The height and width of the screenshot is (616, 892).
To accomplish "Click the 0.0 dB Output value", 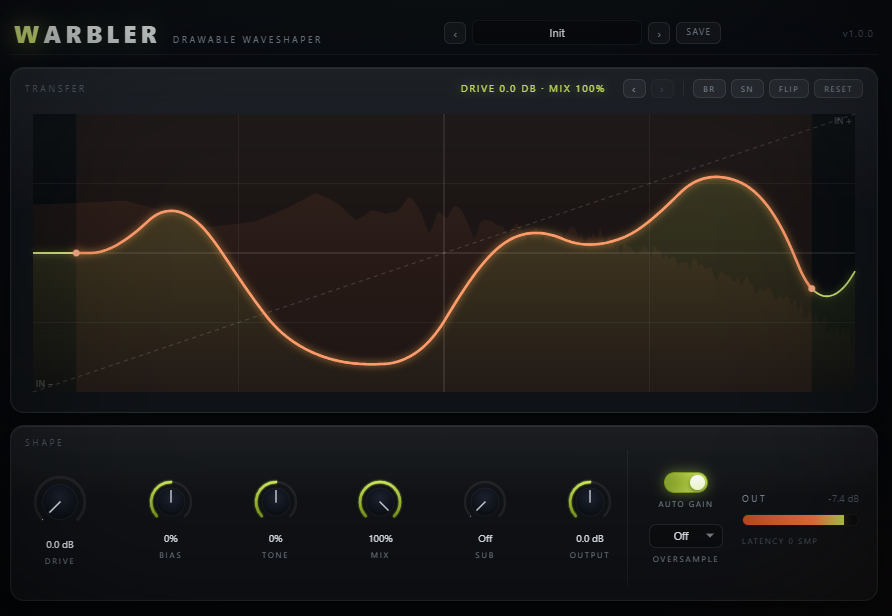I will [x=589, y=538].
